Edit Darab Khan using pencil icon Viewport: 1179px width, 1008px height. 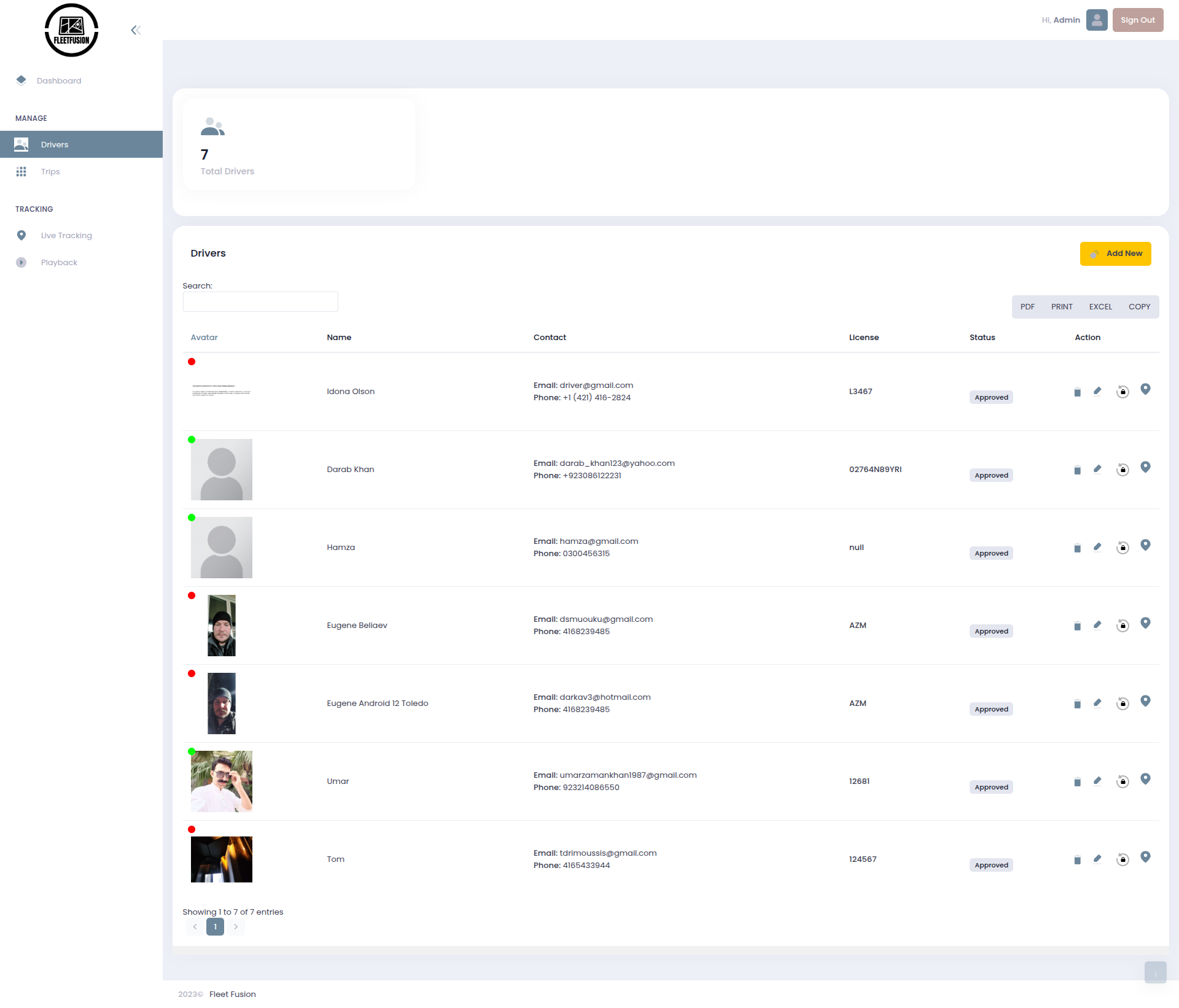1097,470
